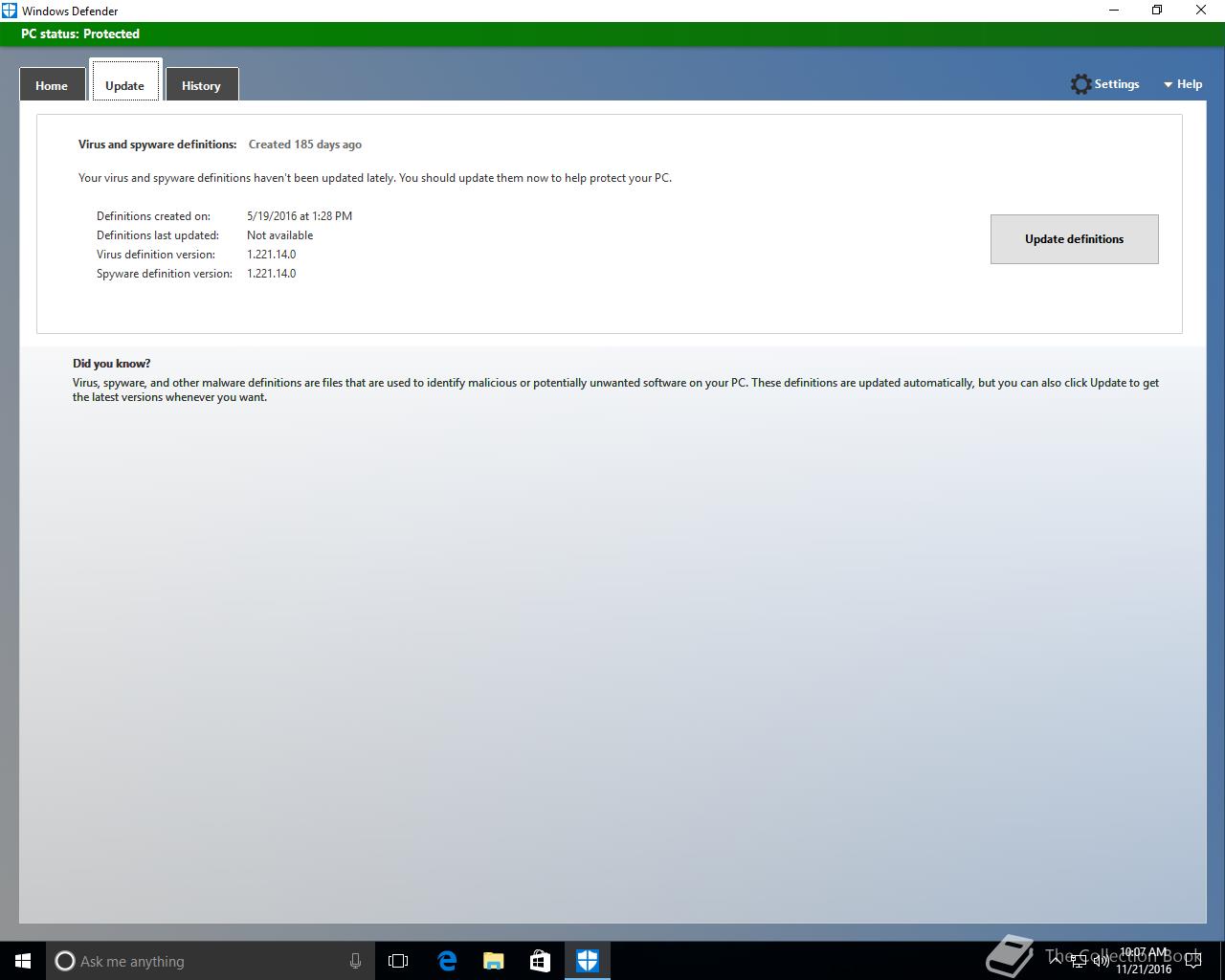
Task: Click the taskbar clock showing 11/21/2016
Action: coord(1144,961)
